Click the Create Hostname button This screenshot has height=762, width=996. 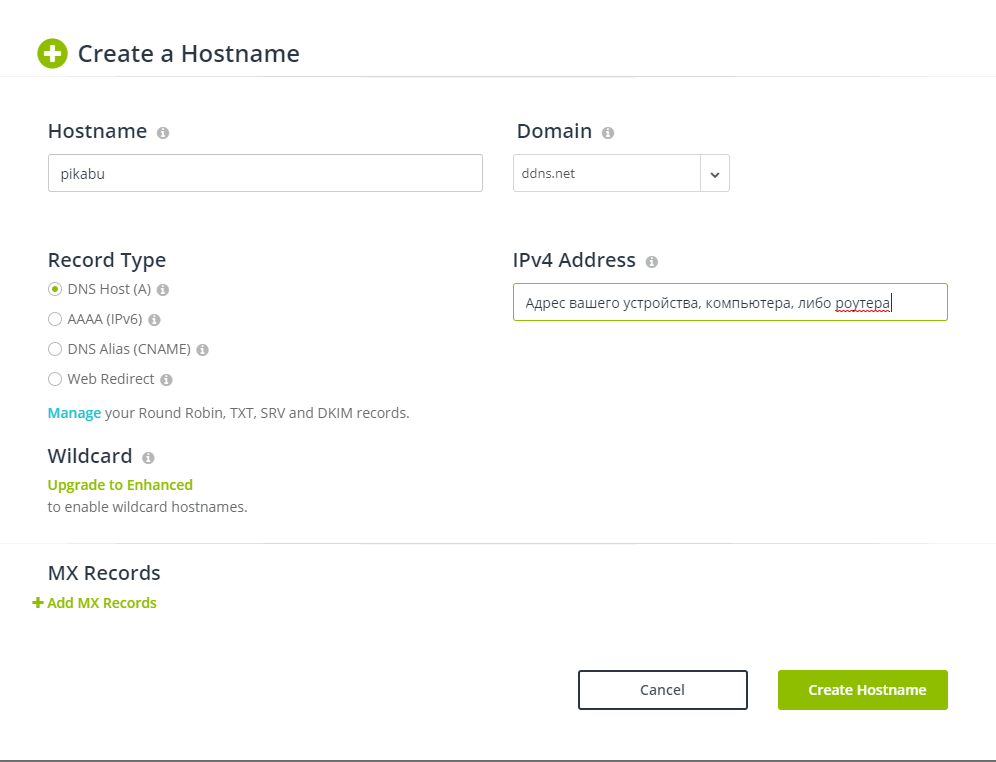coord(863,690)
